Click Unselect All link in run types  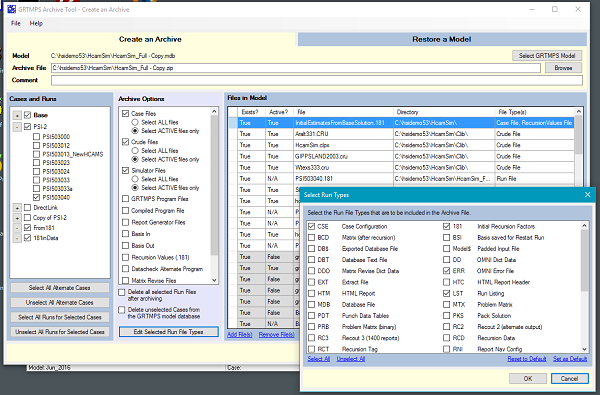[x=351, y=359]
